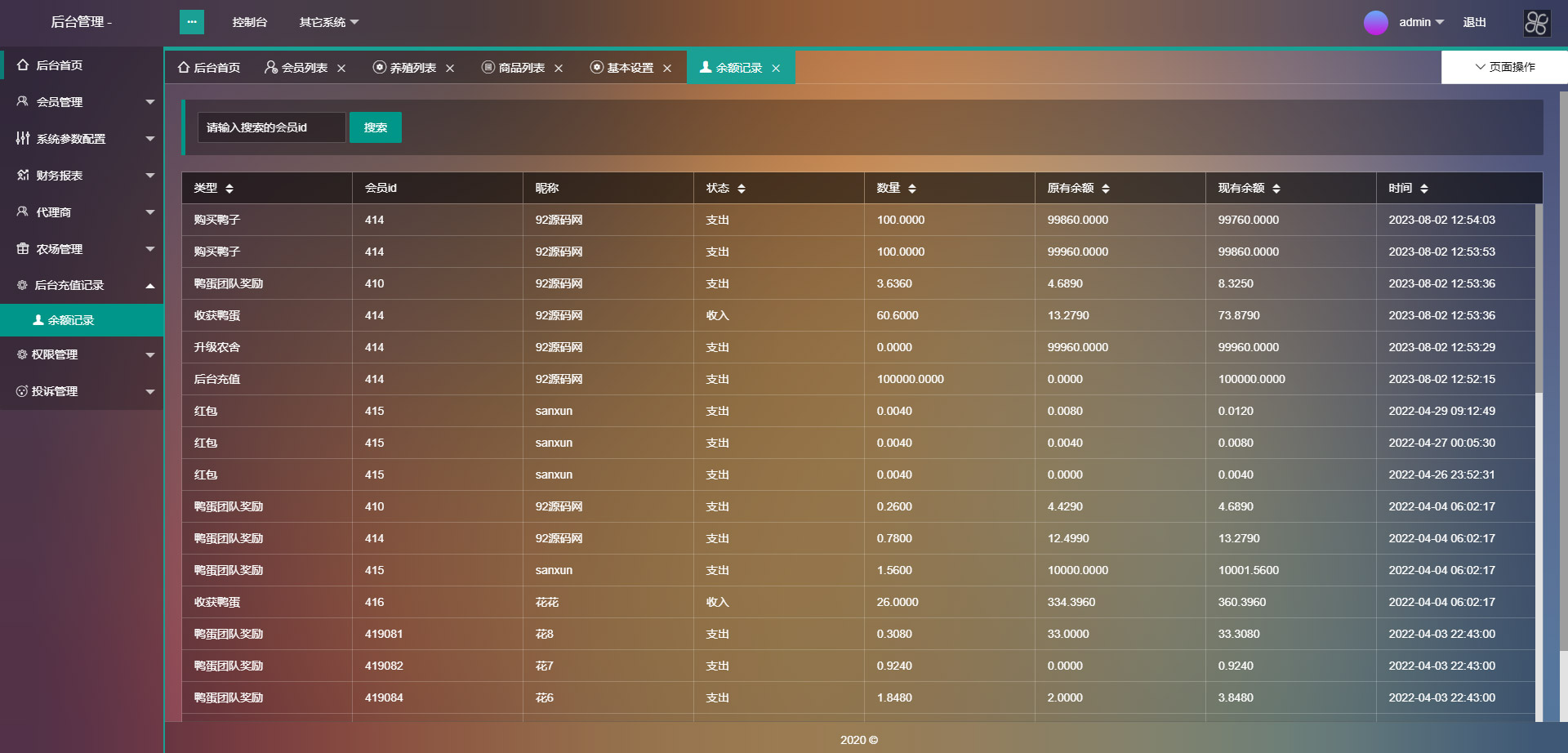Sort by the 数量 column arrows

912,189
